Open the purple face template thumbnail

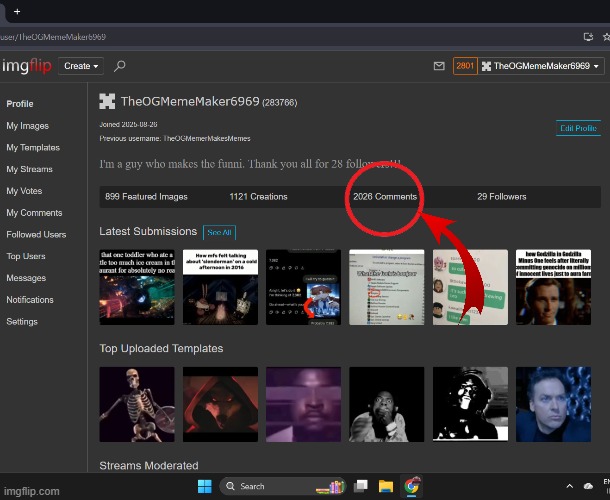pos(303,404)
